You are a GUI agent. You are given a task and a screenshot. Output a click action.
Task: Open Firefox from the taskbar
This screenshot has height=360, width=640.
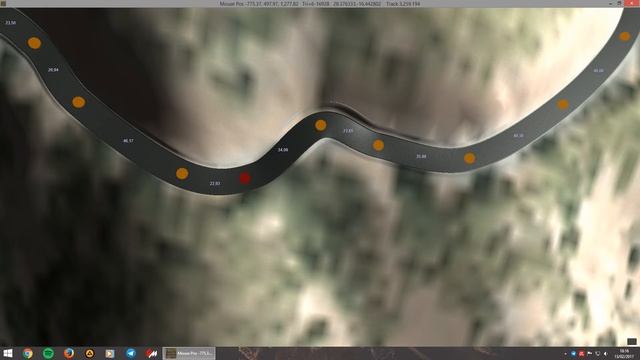coord(69,353)
